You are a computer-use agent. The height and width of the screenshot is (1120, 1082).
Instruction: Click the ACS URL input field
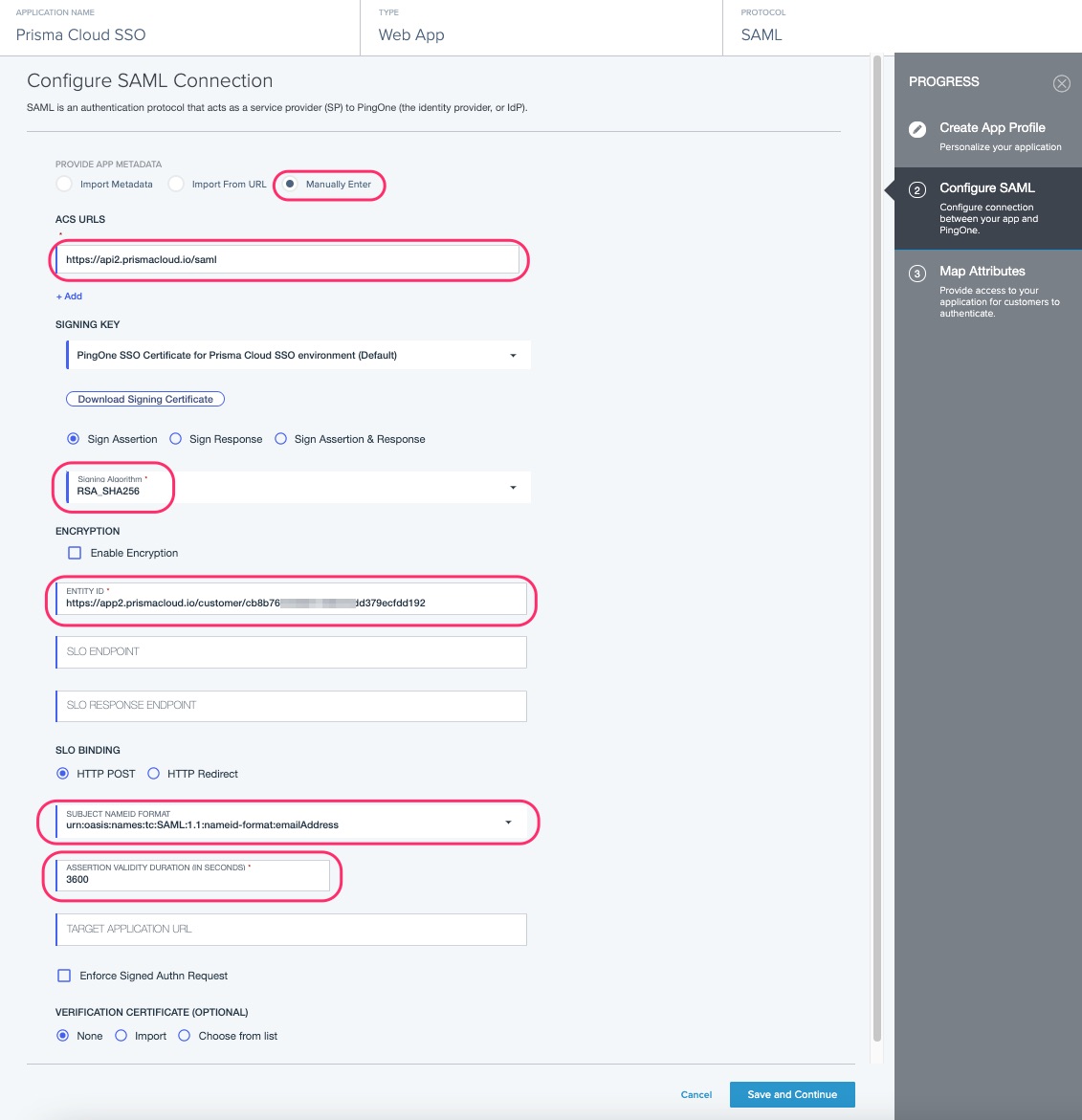click(287, 259)
